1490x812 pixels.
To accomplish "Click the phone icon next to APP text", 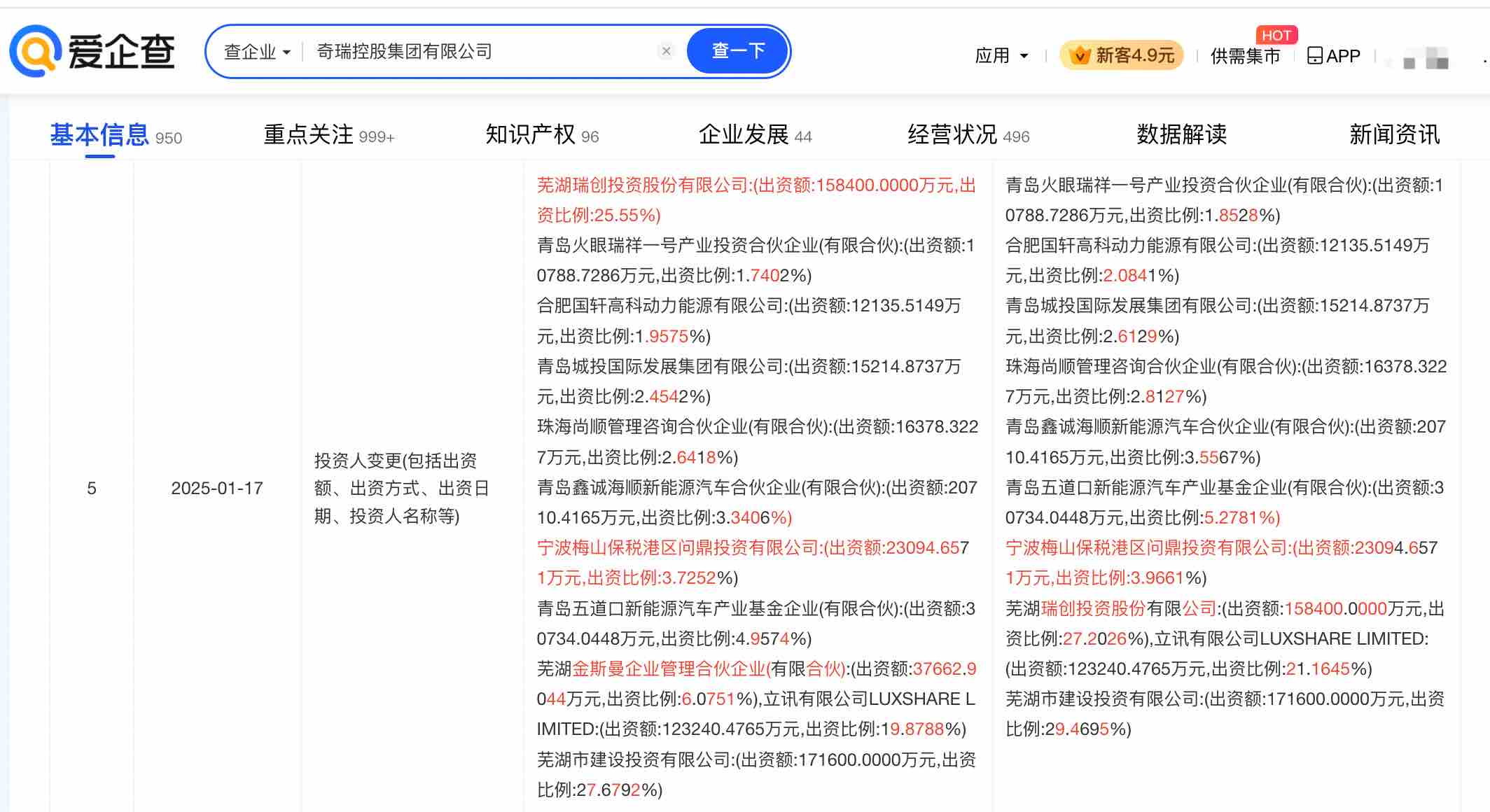I will 1316,55.
